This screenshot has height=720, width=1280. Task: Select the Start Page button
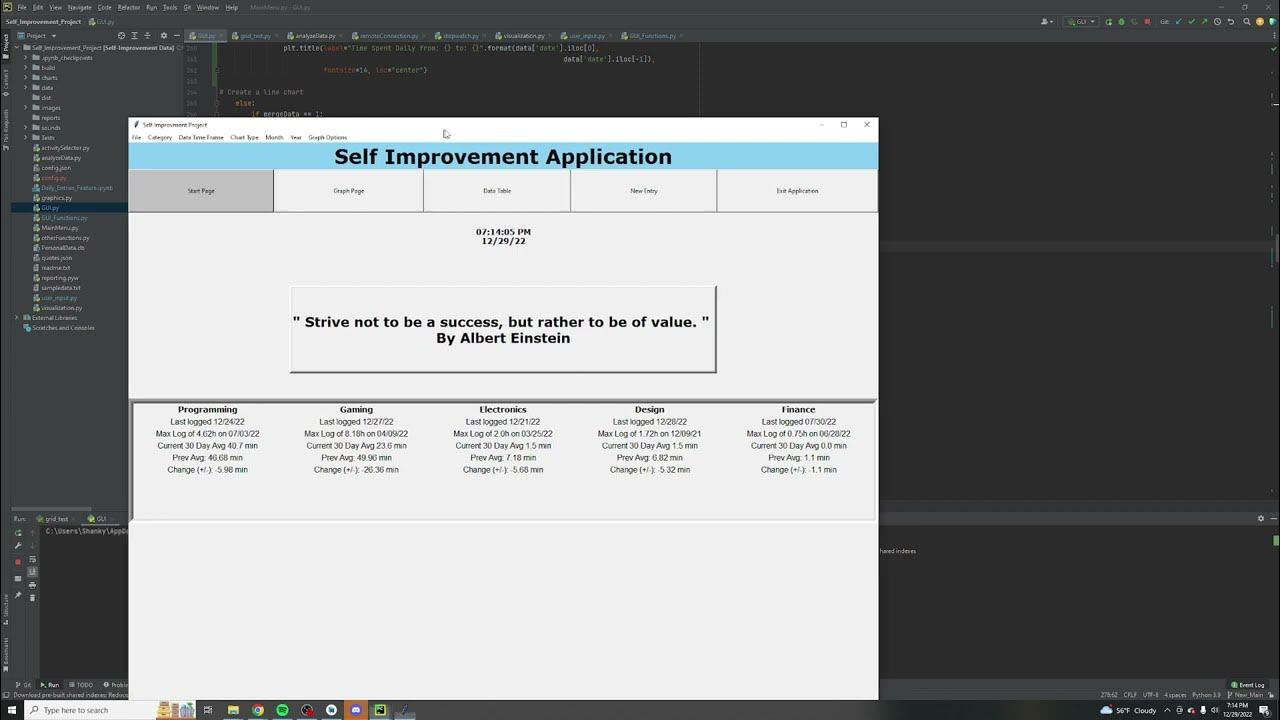tap(201, 191)
